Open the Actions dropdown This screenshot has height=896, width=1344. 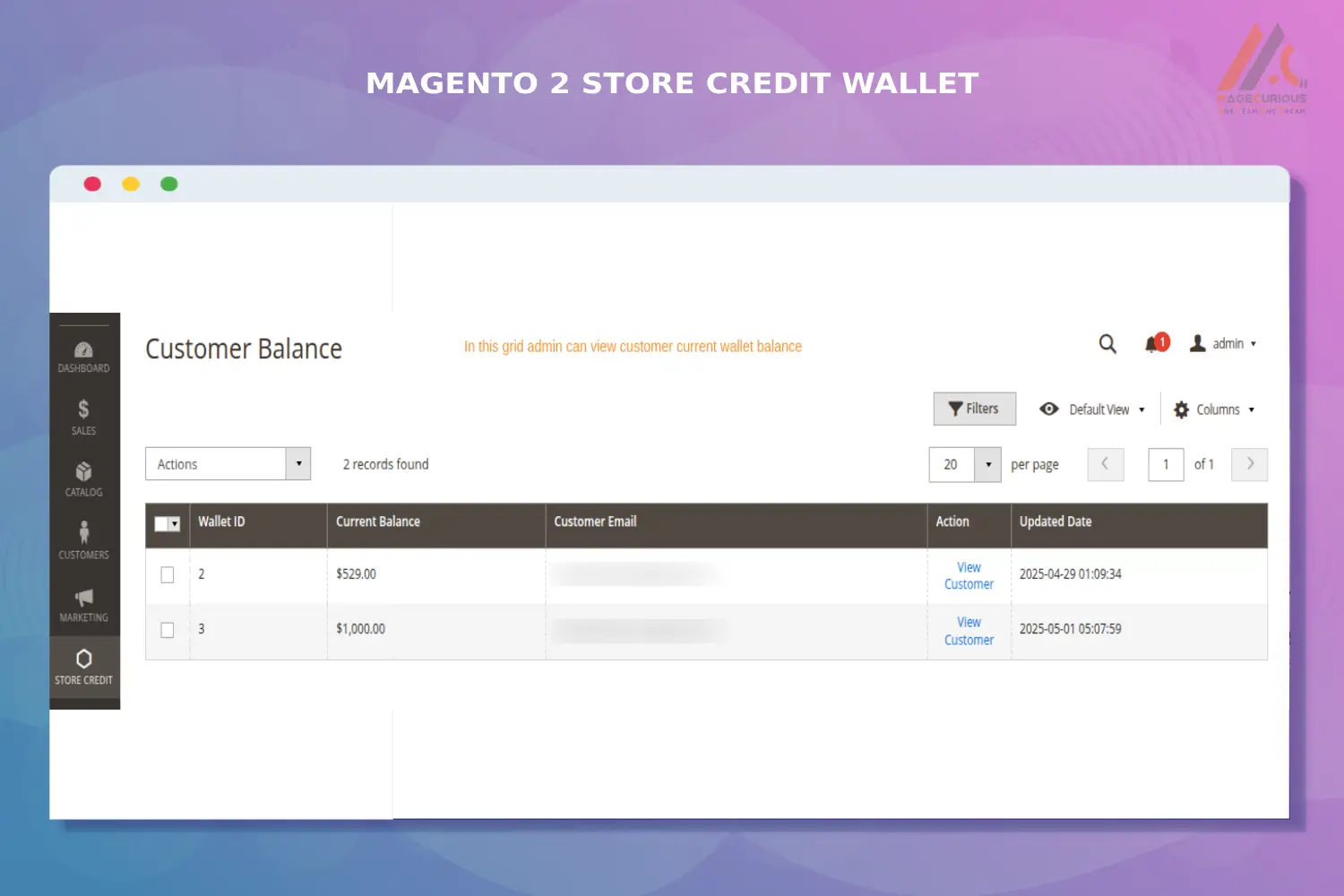point(228,463)
